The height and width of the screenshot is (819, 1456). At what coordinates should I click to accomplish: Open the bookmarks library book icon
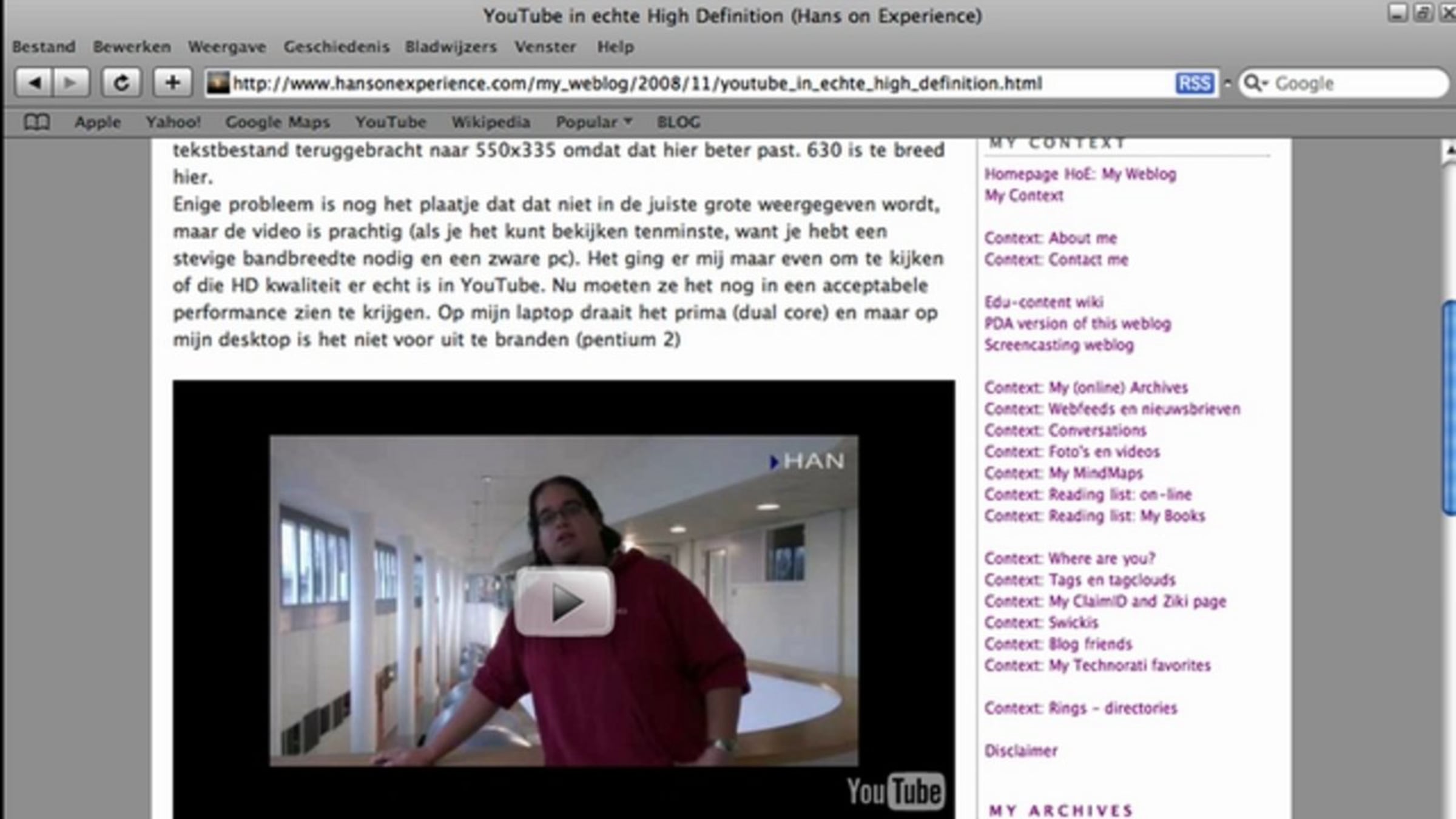coord(36,123)
